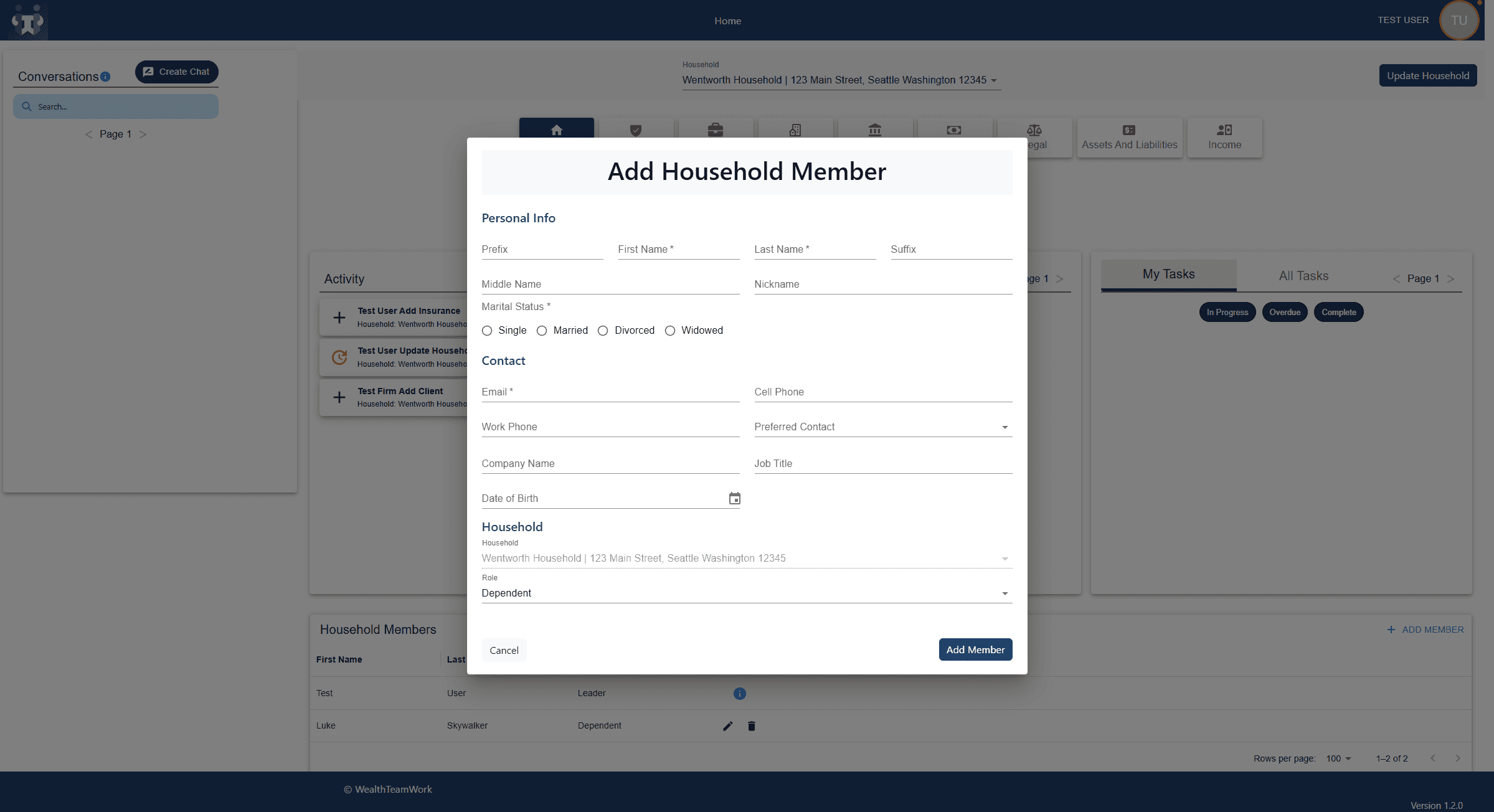
Task: Click the First Name input field
Action: pyautogui.click(x=678, y=250)
